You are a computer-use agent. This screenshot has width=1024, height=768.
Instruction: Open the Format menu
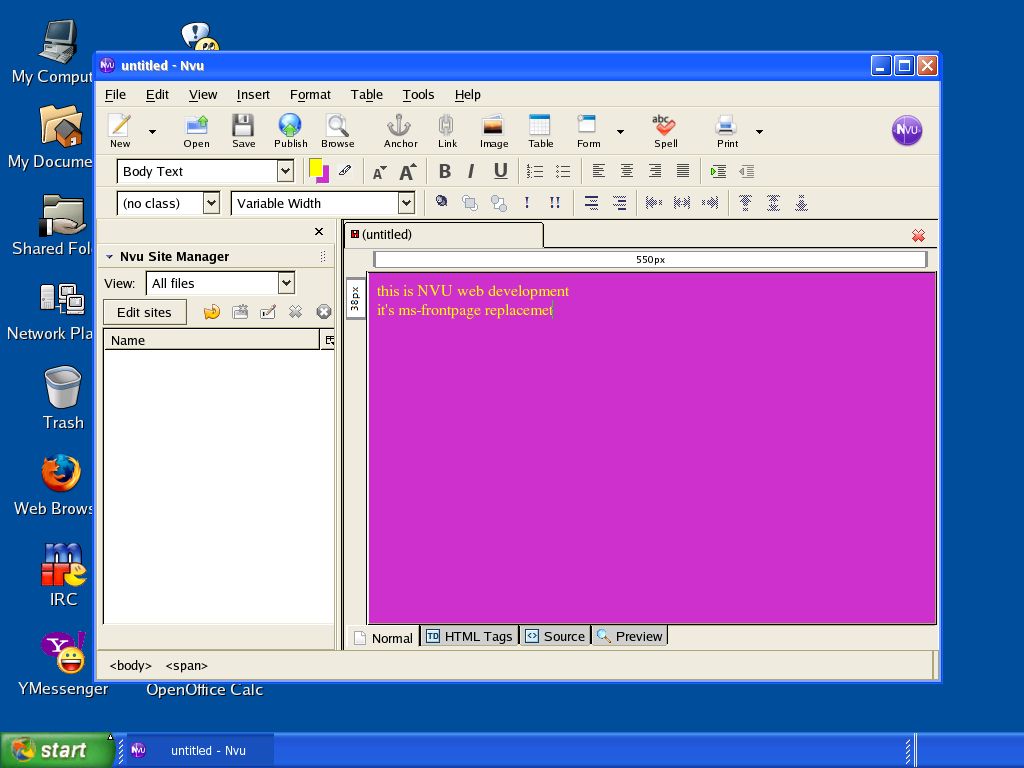[310, 95]
